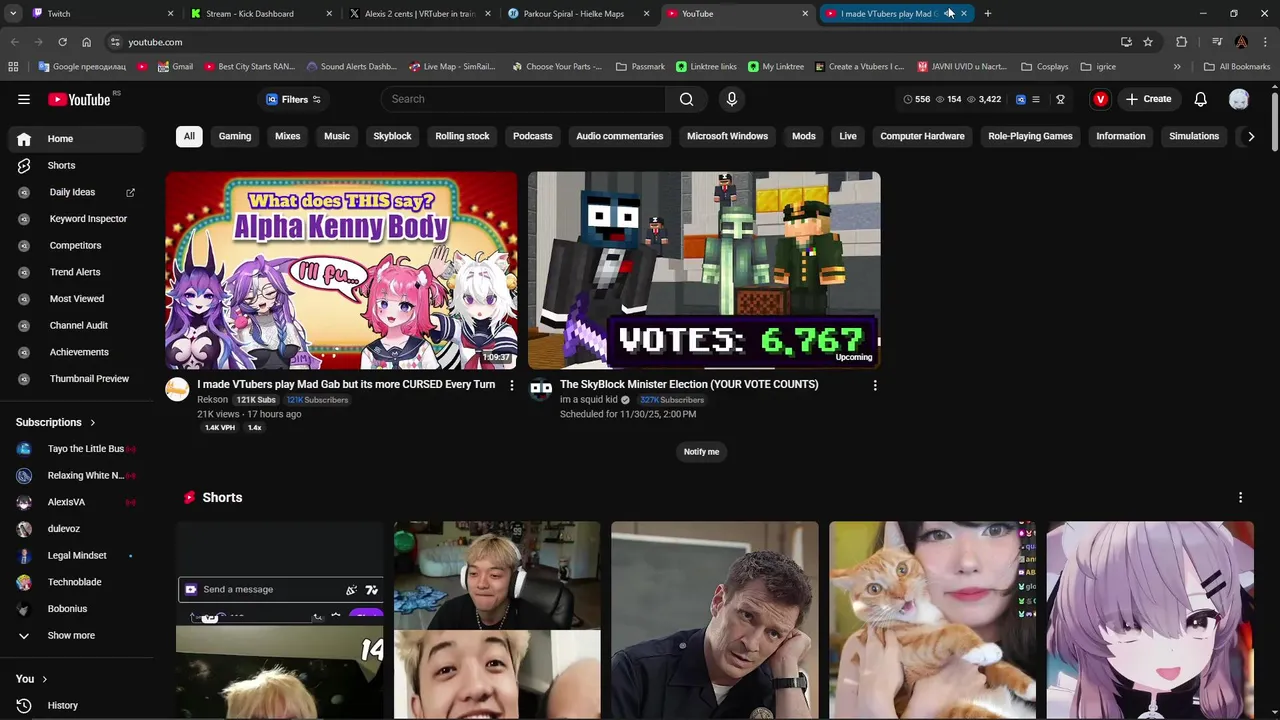Open Shorts shelf three-dot menu

click(x=1240, y=497)
